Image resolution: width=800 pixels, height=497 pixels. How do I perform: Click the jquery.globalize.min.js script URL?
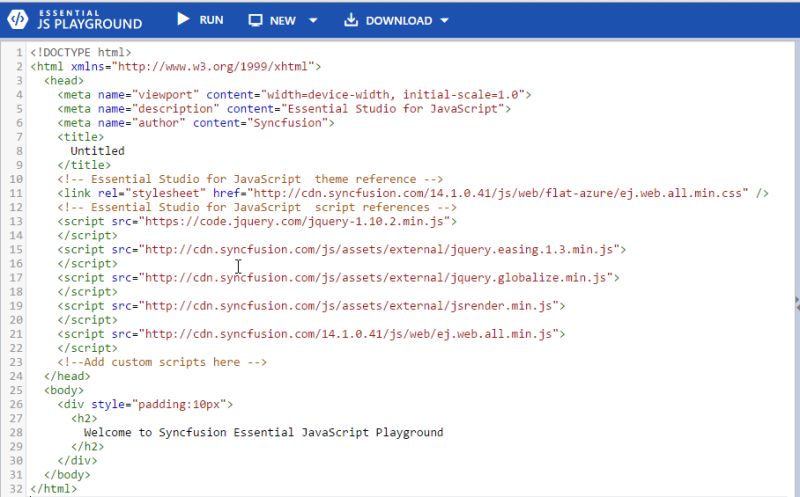point(376,277)
